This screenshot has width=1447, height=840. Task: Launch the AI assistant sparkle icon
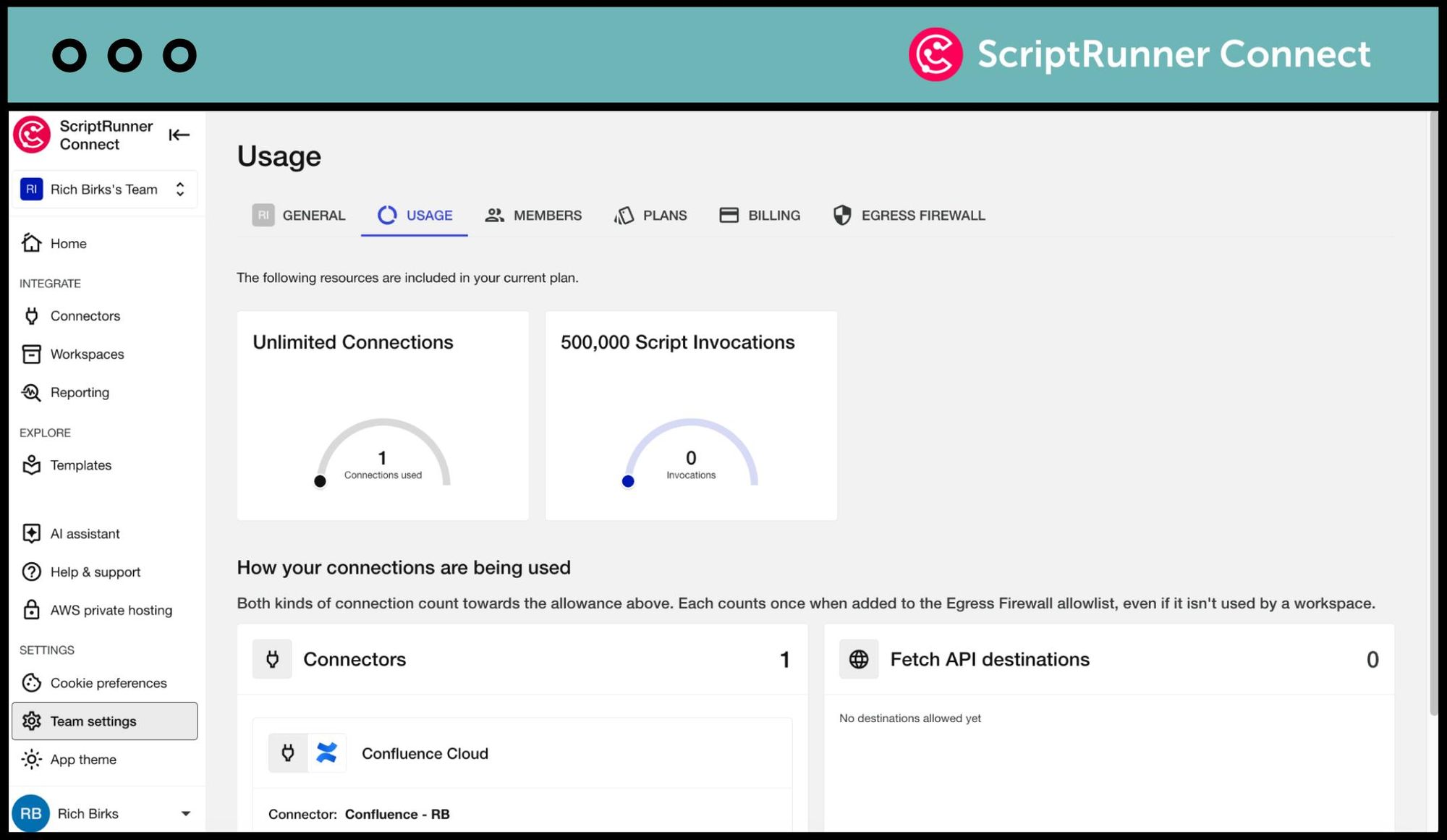coord(31,533)
